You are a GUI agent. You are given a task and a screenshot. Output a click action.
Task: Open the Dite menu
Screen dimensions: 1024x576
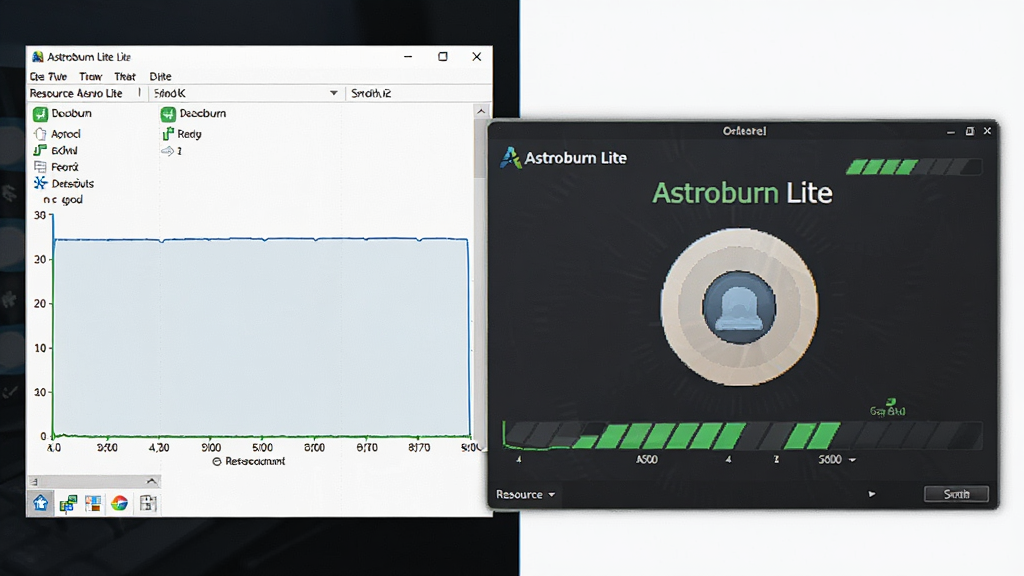160,76
